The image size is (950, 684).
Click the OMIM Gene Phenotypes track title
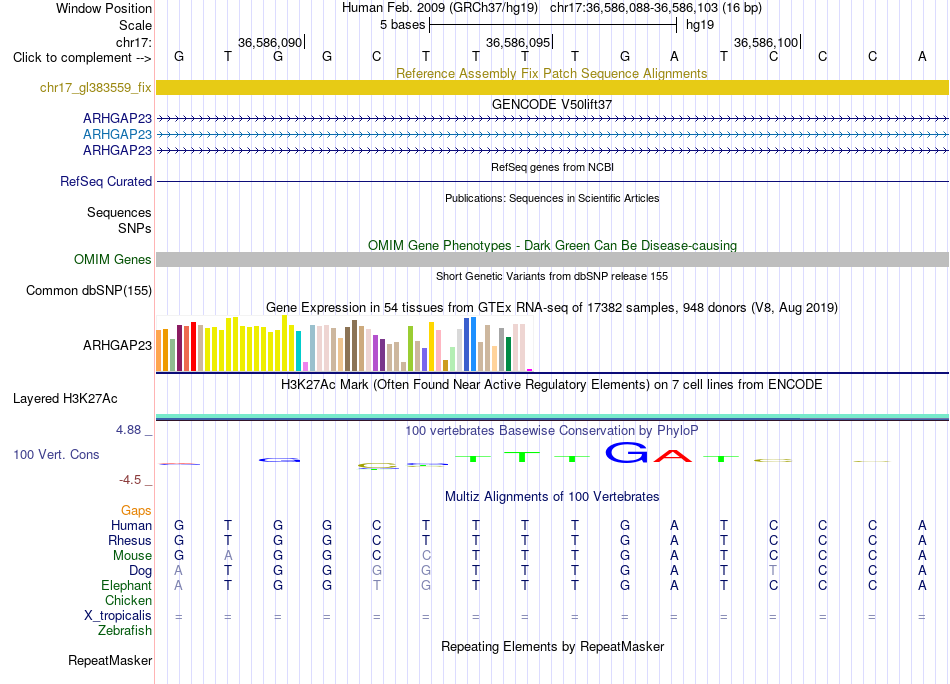pyautogui.click(x=552, y=245)
